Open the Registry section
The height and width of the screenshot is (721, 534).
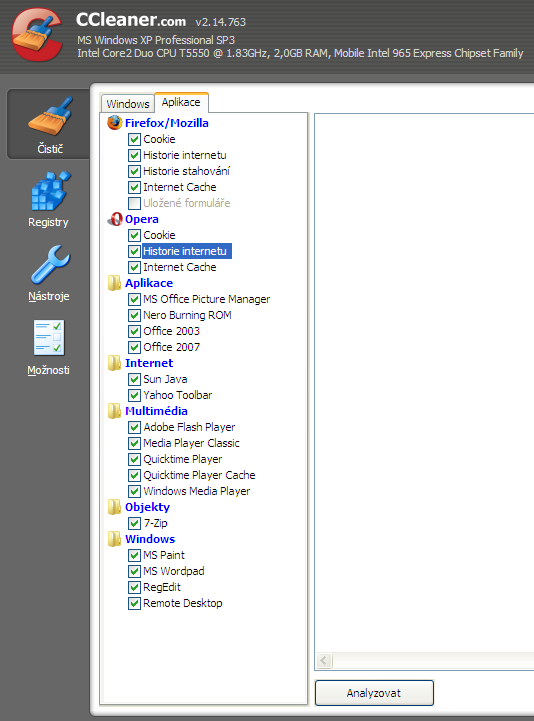click(x=50, y=199)
